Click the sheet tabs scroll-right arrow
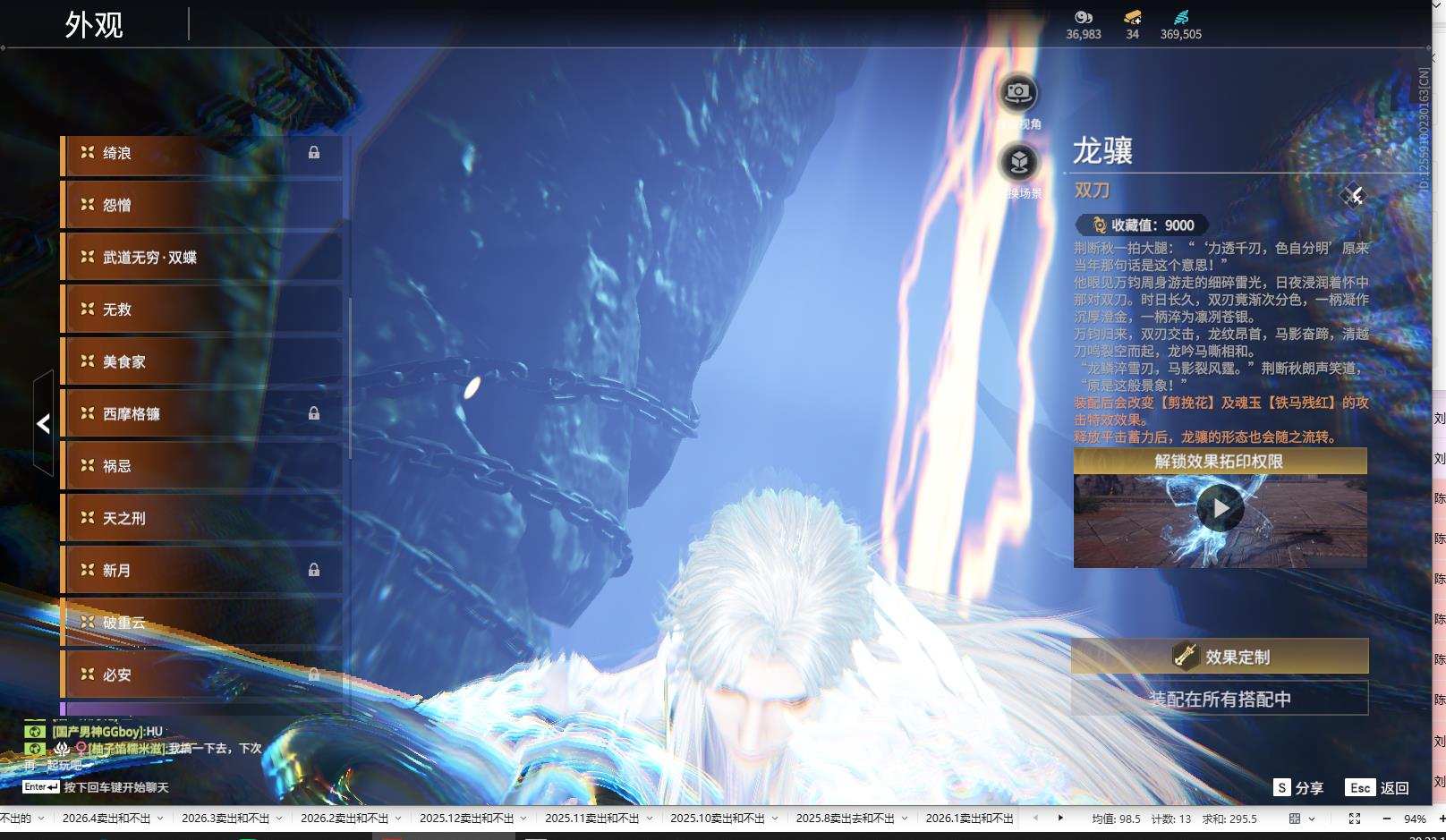This screenshot has width=1446, height=840. [1060, 818]
